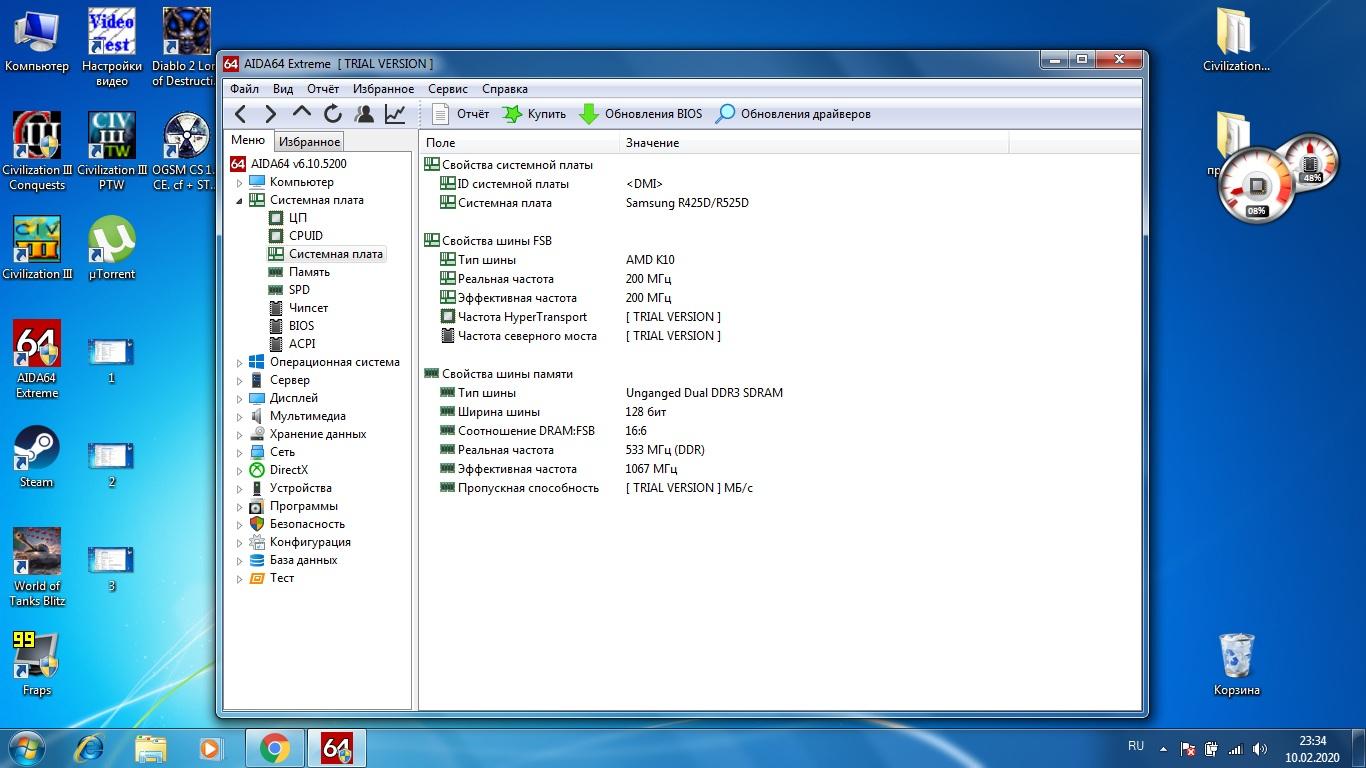
Task: Click the Купить toolbar button
Action: (534, 114)
